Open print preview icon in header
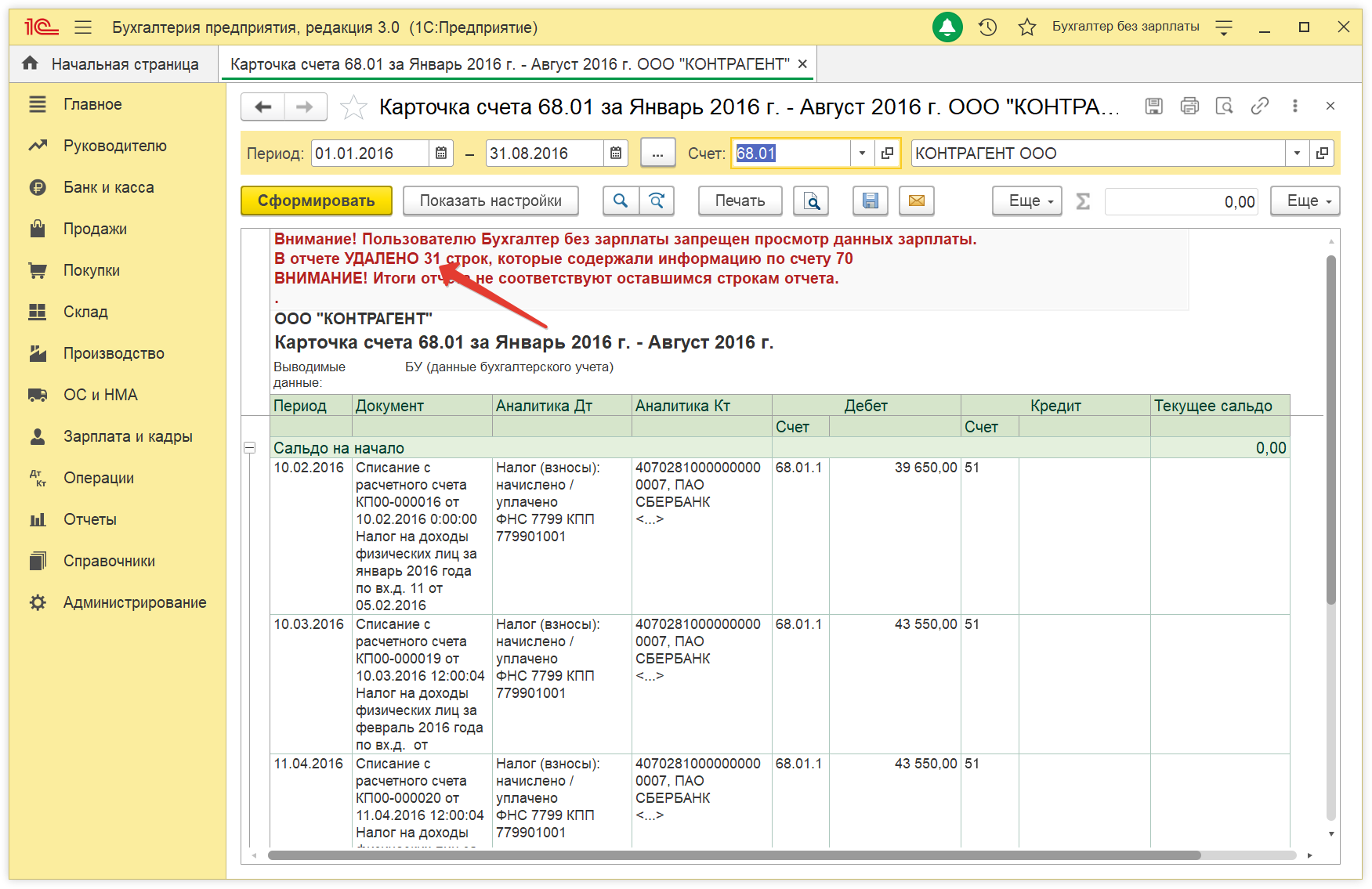 1224,106
